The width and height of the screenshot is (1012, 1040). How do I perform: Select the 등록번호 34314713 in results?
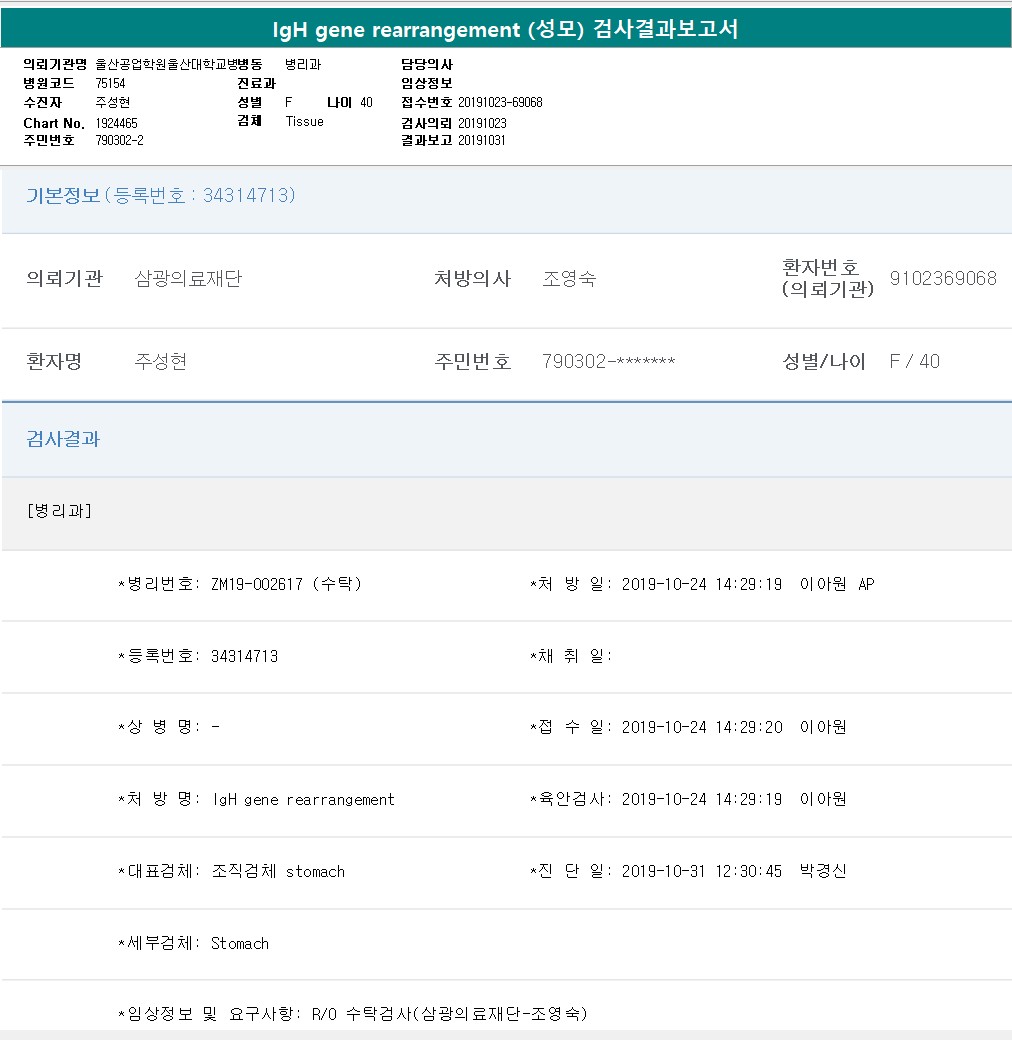coord(244,657)
